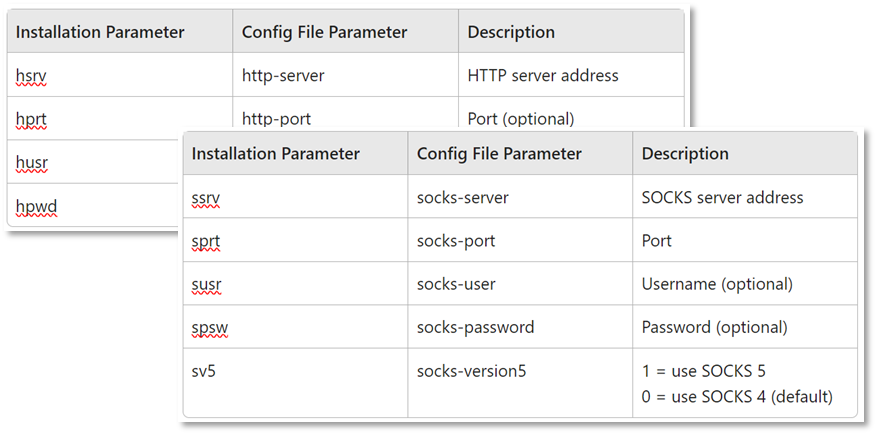
Task: Select the hsrv installation parameter cell
Action: pyautogui.click(x=120, y=75)
